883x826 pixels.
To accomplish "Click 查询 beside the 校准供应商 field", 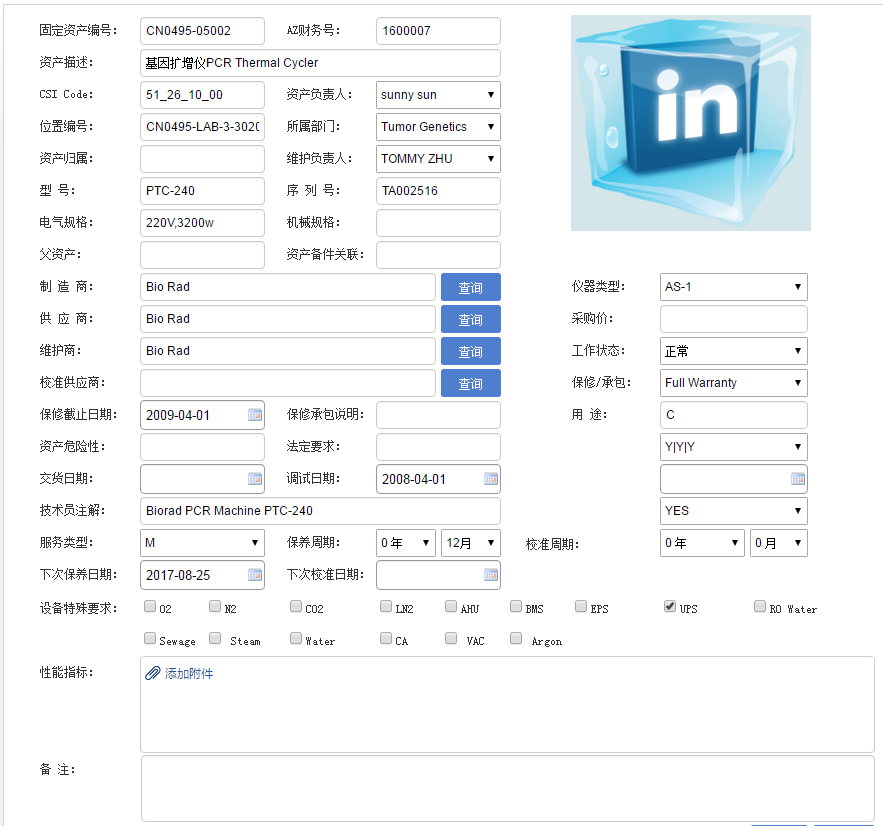I will tap(470, 383).
